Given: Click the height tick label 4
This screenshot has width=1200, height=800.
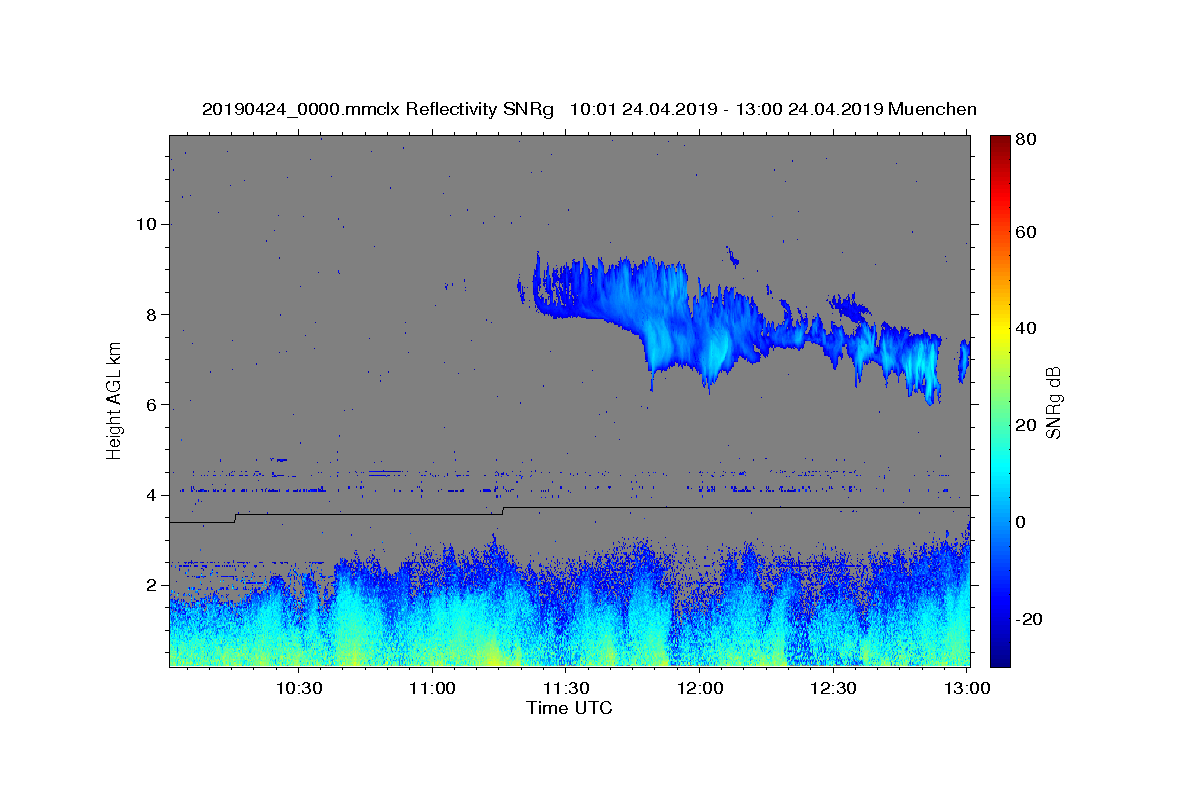Looking at the screenshot, I should coord(152,495).
